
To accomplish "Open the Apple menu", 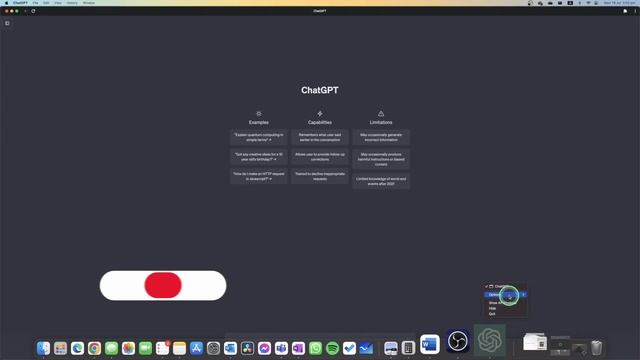I will (6, 3).
